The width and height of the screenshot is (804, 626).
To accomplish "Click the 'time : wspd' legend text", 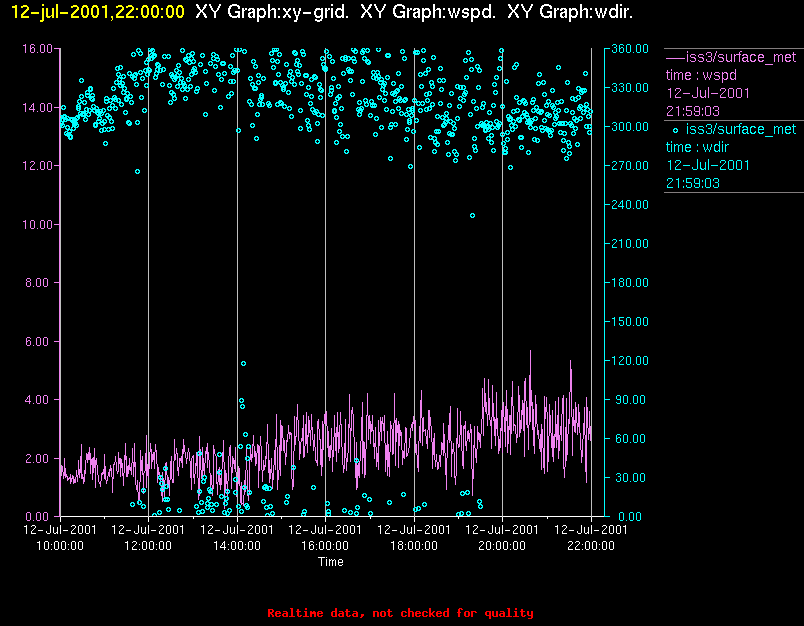I will coord(701,75).
